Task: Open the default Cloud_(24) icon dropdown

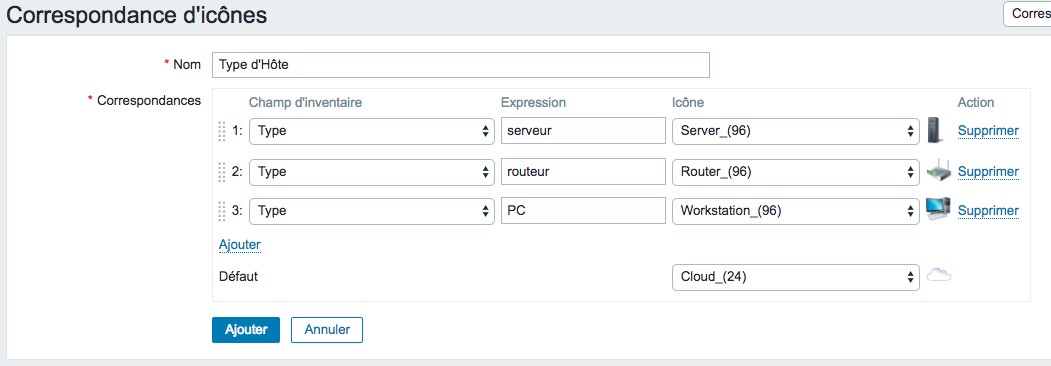Action: click(x=796, y=276)
